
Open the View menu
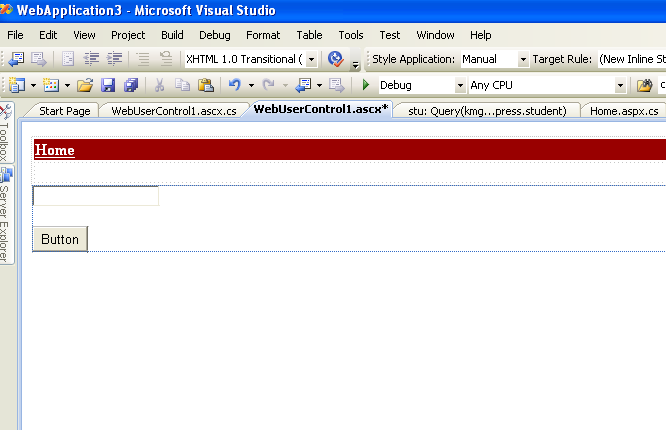84,35
